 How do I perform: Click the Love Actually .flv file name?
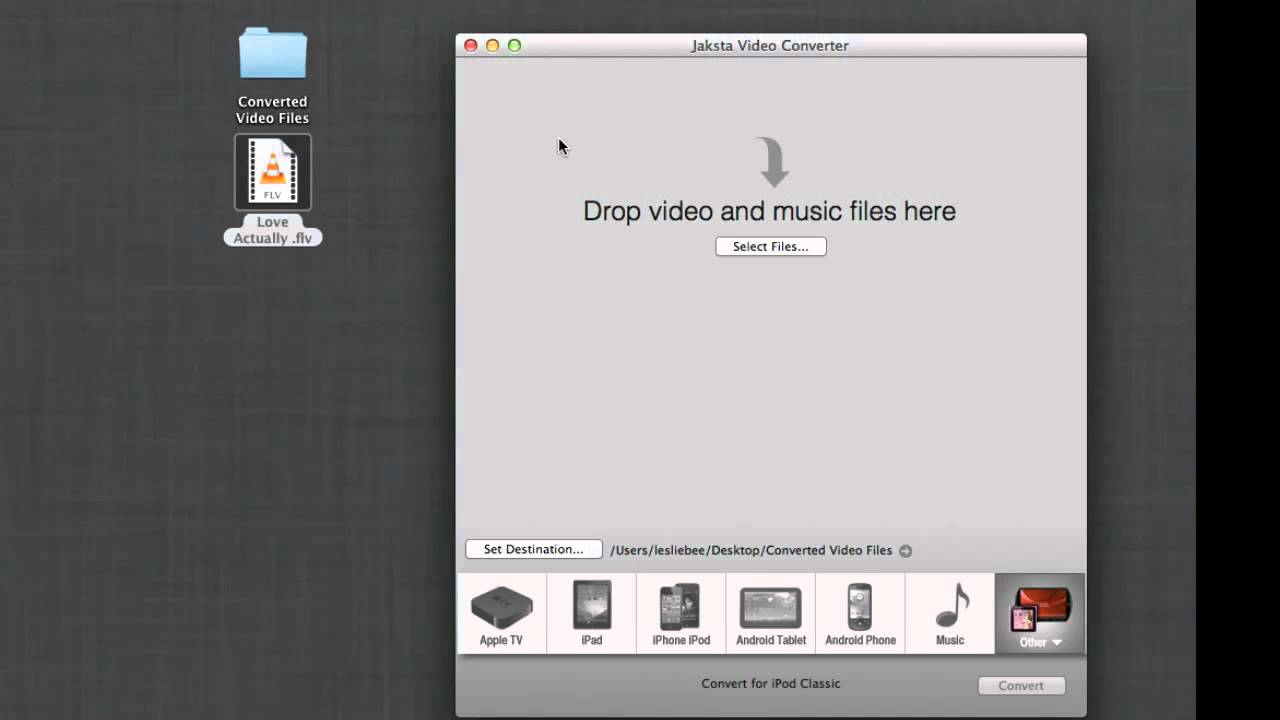pos(273,230)
